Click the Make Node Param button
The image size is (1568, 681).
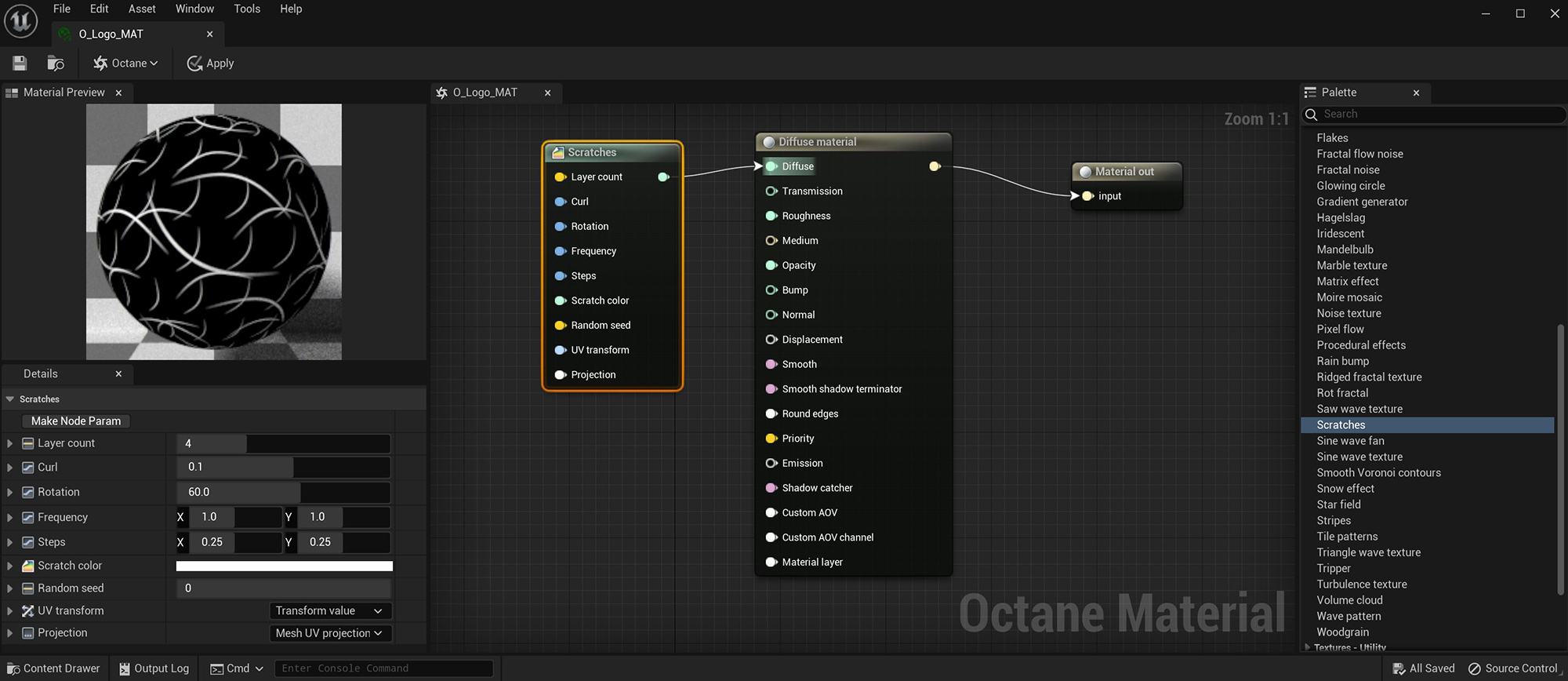tap(76, 421)
